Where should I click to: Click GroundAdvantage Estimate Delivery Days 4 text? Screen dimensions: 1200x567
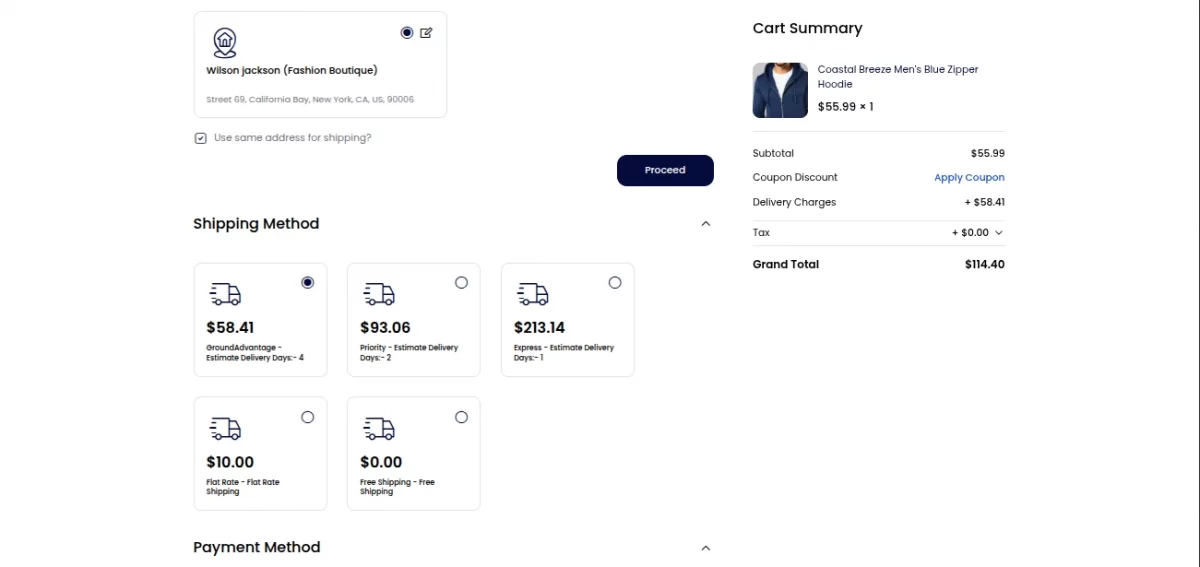tap(255, 353)
